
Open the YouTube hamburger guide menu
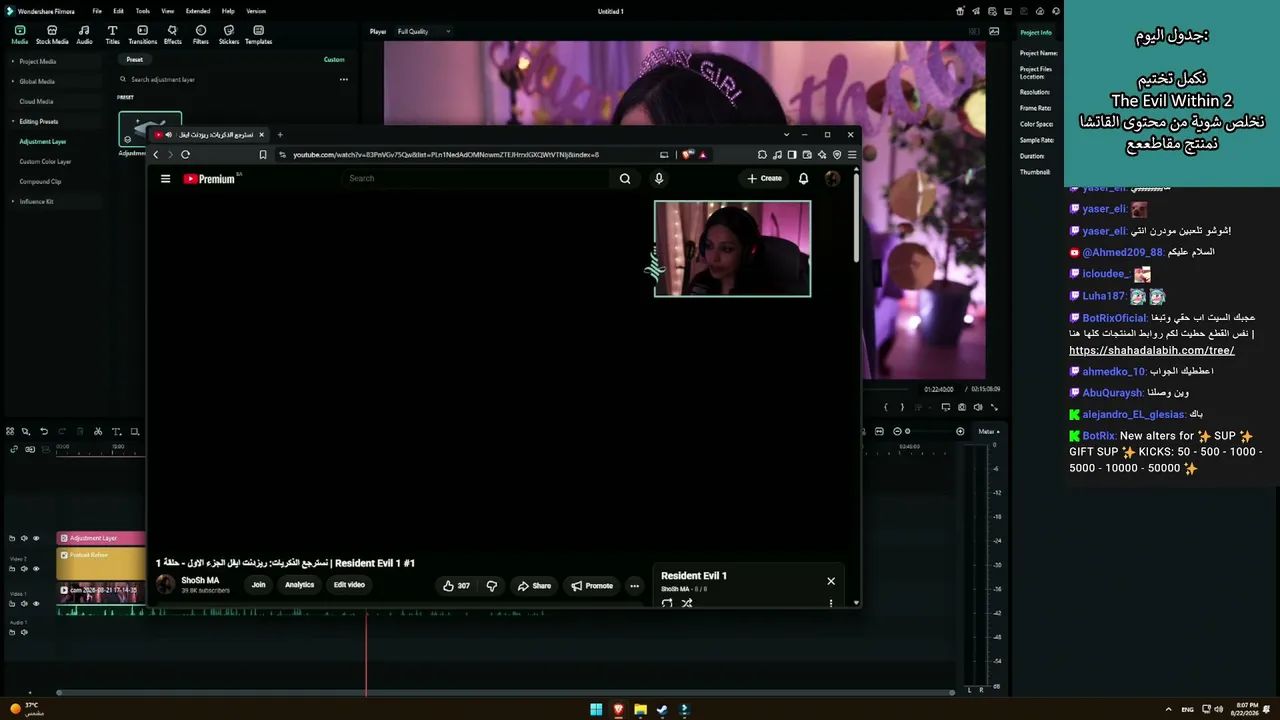click(x=165, y=179)
